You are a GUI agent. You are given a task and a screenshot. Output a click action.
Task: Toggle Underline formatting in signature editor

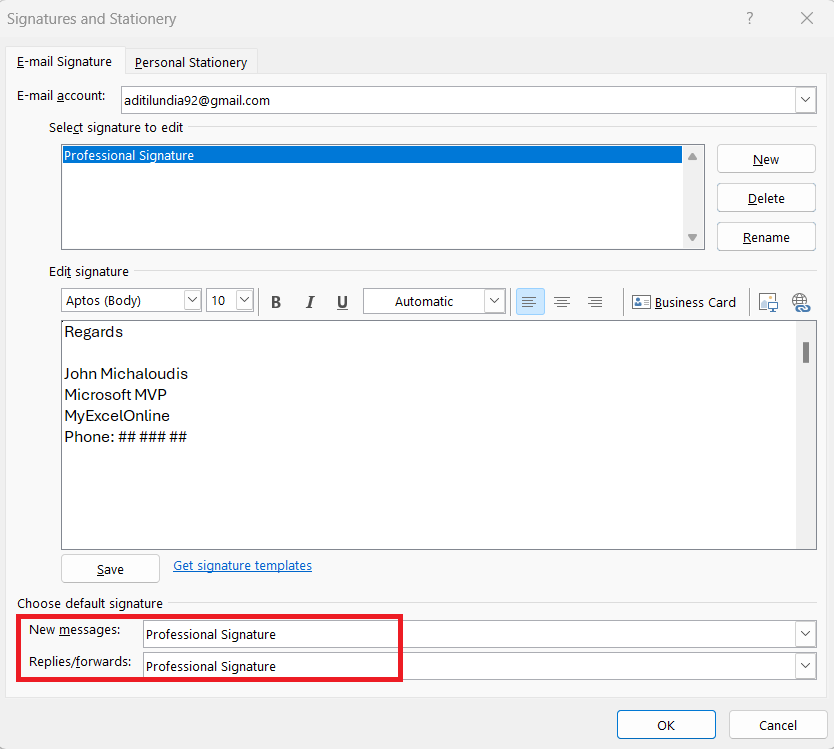click(x=343, y=302)
